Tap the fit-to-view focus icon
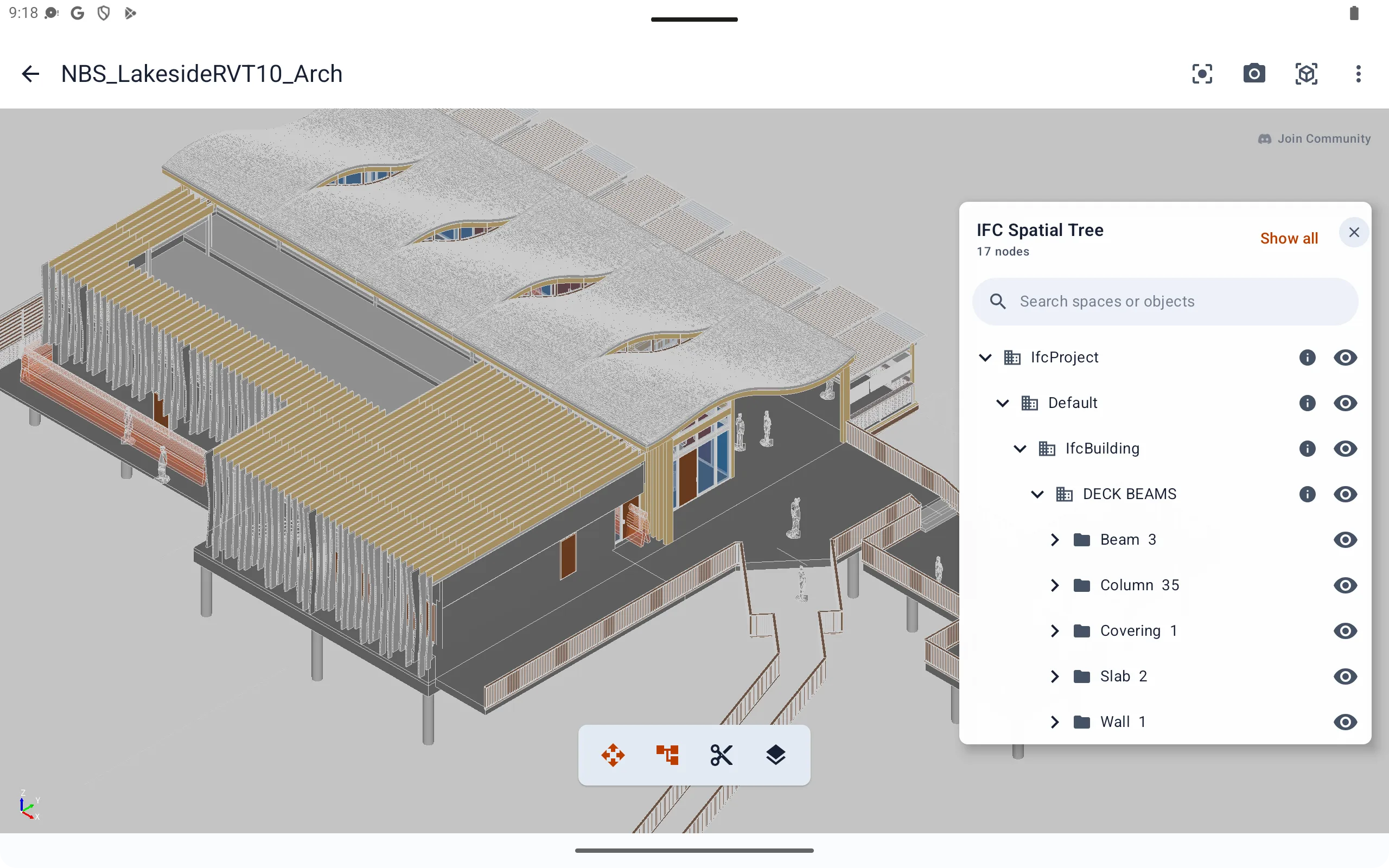Screen dimensions: 1389x868 (1202, 74)
